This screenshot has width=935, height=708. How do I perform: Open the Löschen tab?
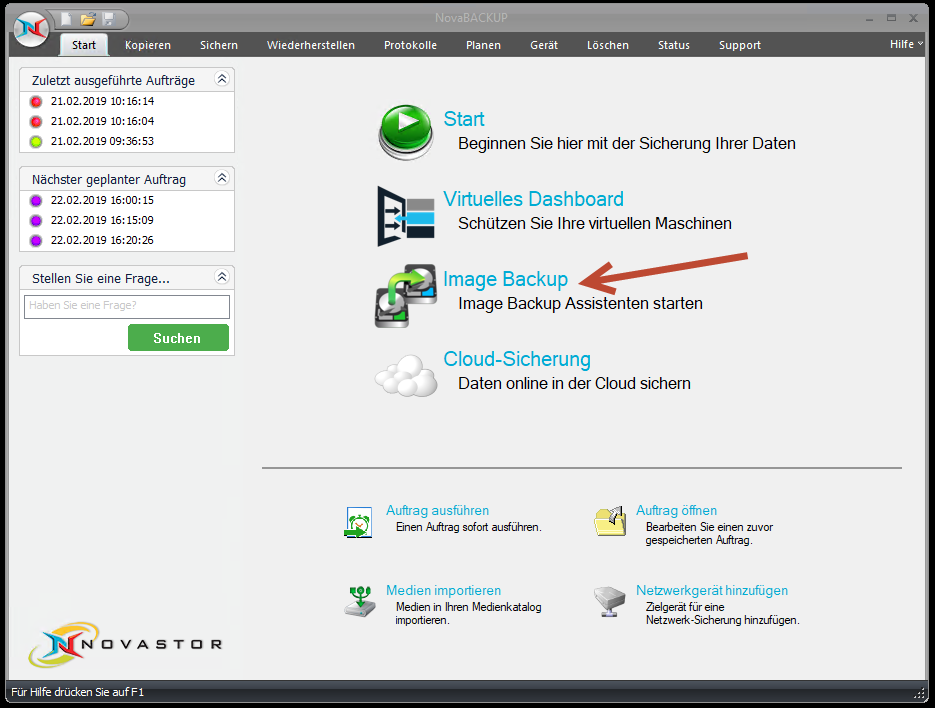(x=608, y=45)
